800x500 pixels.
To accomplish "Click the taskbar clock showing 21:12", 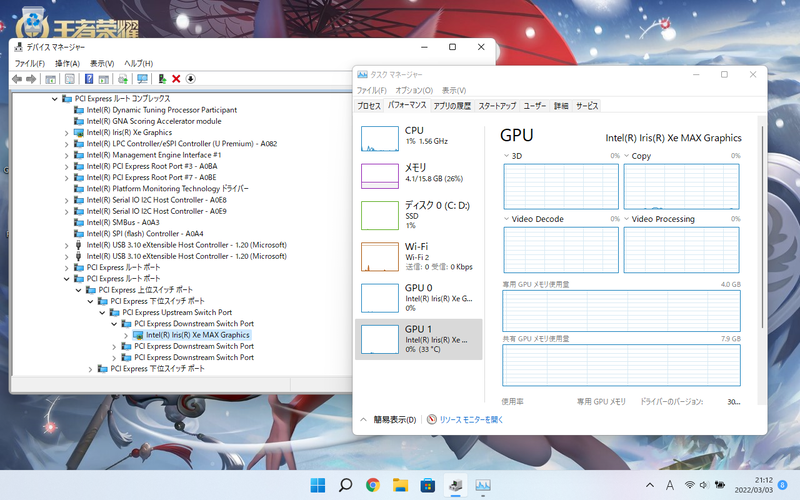I will click(754, 485).
